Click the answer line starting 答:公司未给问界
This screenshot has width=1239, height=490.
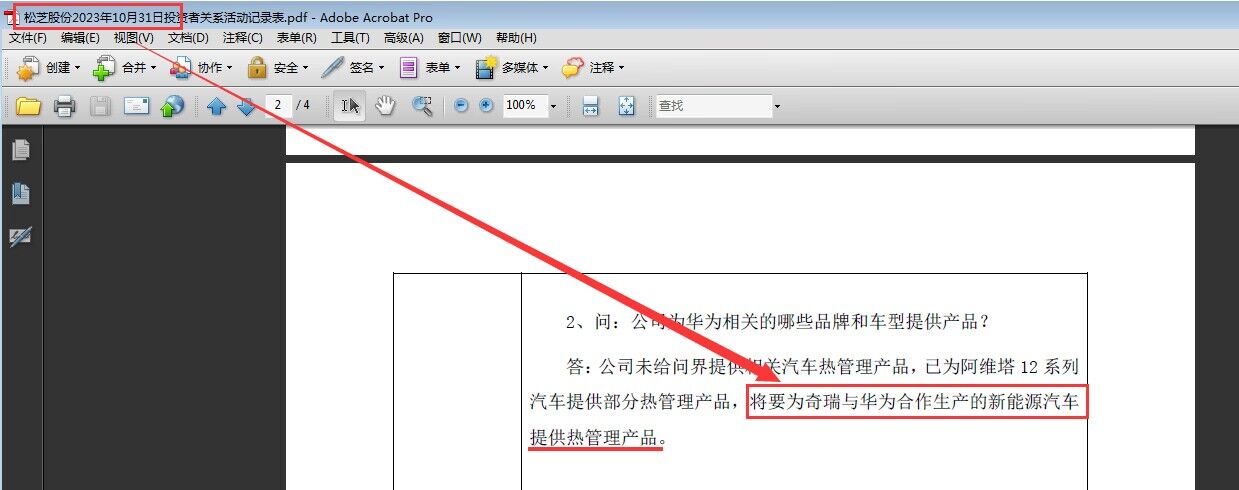[822, 366]
